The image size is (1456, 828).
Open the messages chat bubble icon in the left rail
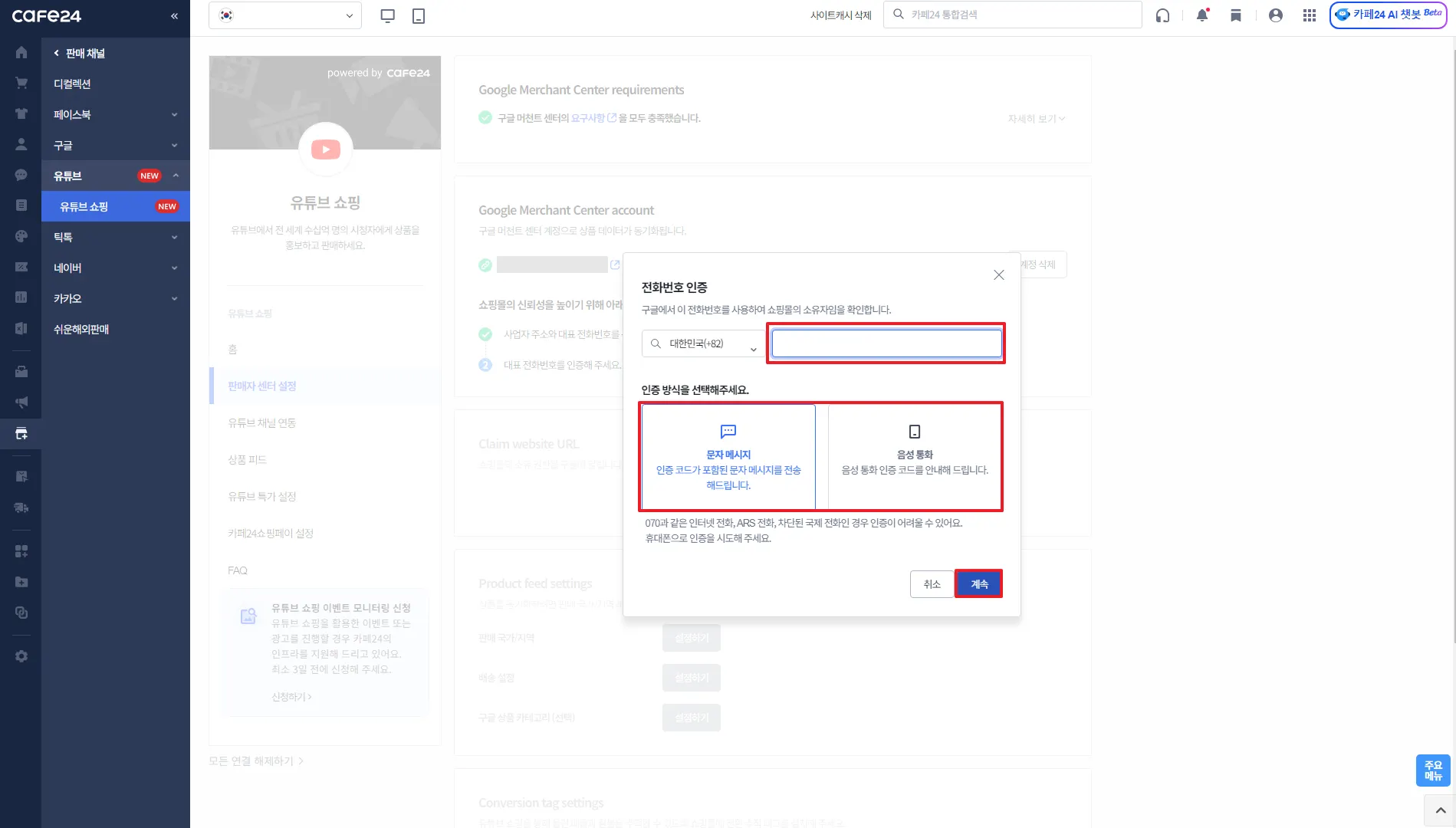[21, 175]
